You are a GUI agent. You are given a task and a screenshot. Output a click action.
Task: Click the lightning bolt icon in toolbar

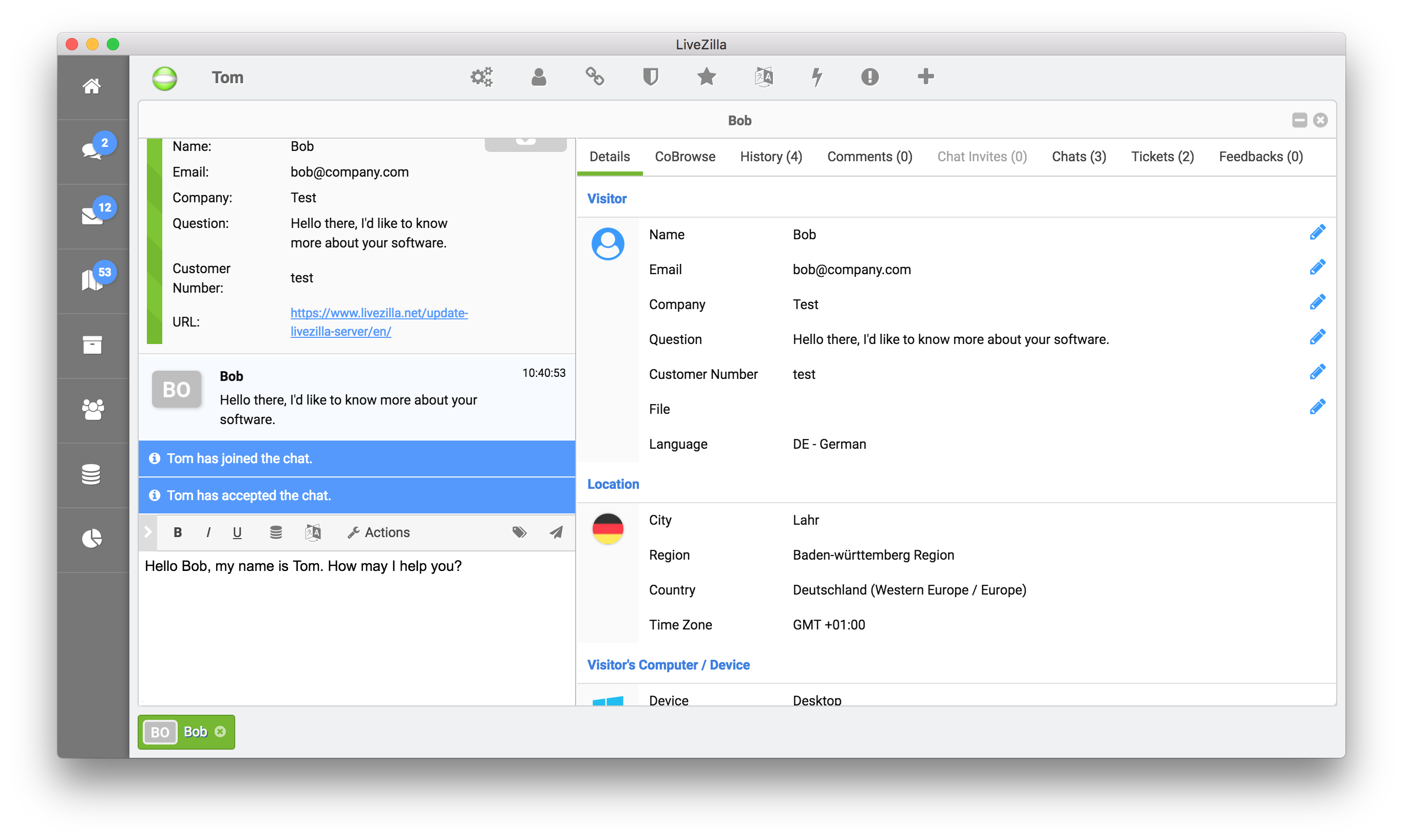point(817,77)
